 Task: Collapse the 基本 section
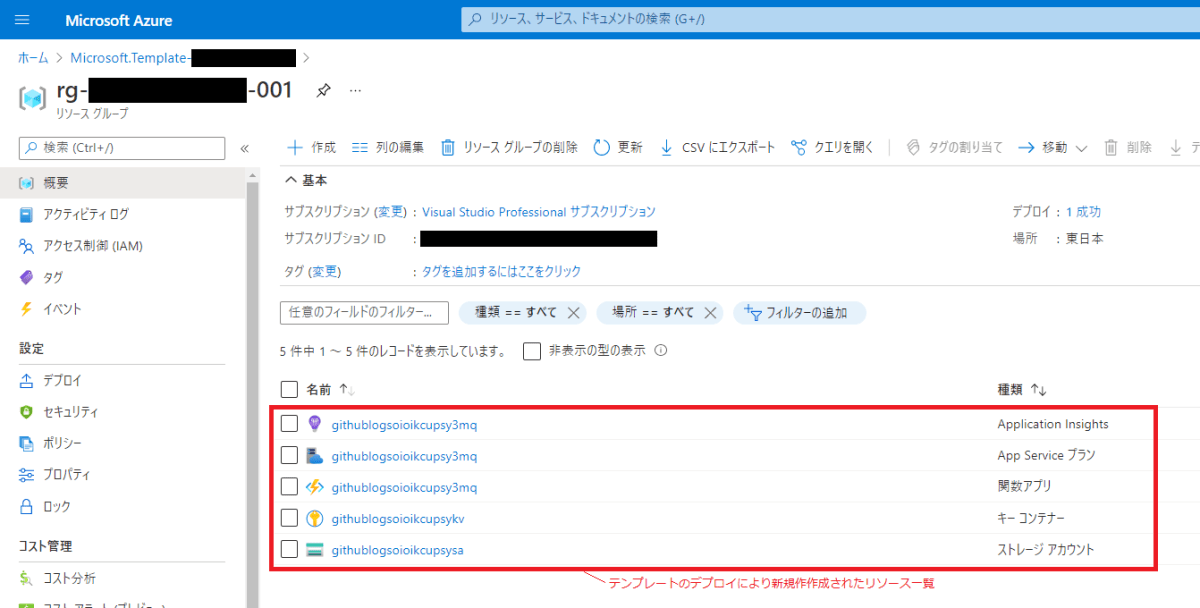(x=307, y=180)
